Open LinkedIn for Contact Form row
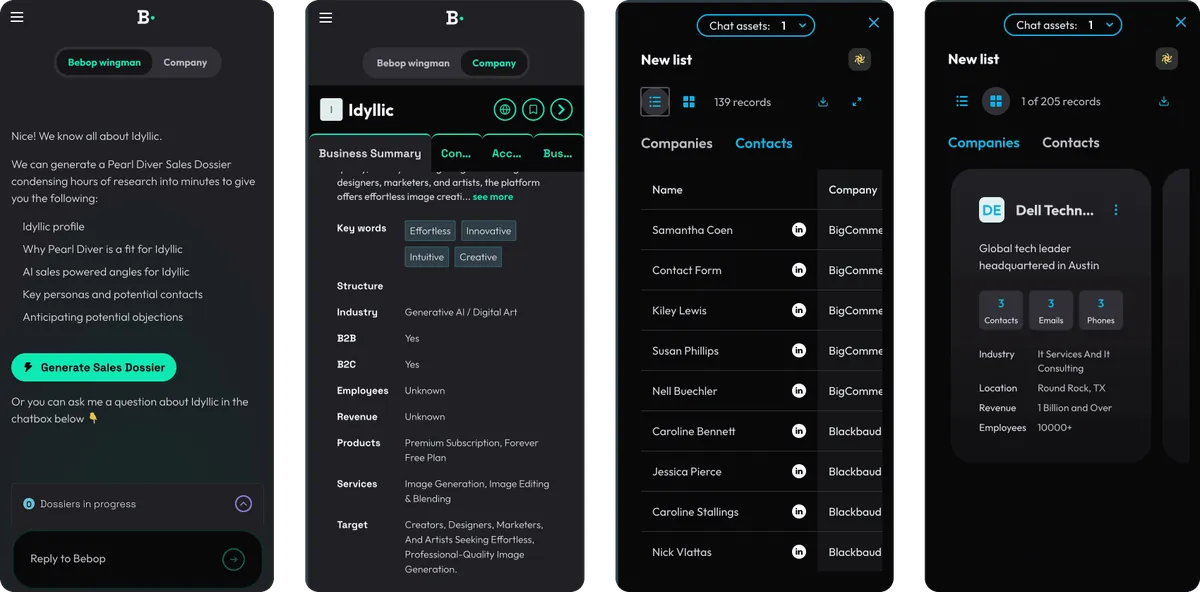This screenshot has width=1200, height=592. coord(799,270)
